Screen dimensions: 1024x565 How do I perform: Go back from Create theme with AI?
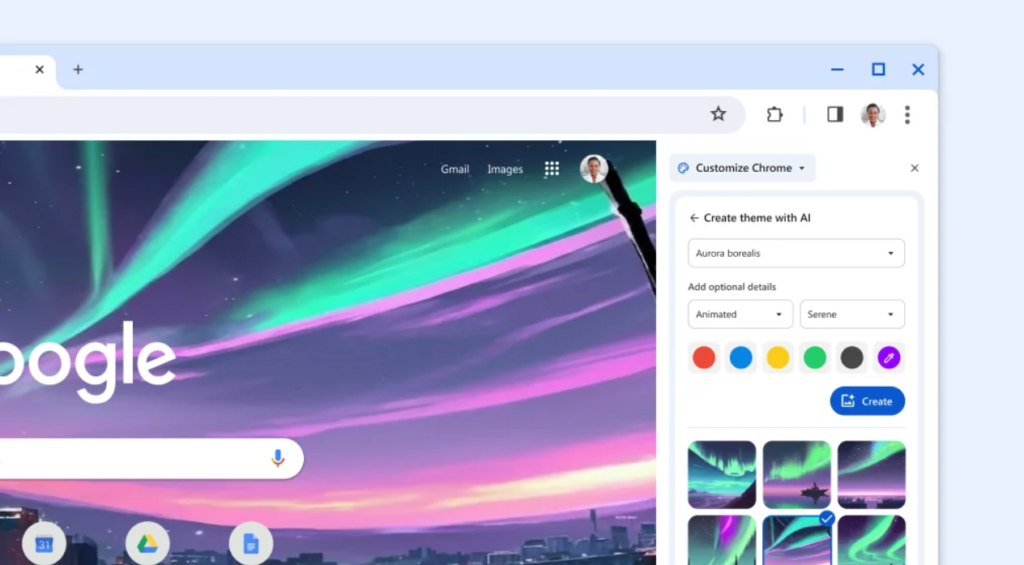click(694, 218)
